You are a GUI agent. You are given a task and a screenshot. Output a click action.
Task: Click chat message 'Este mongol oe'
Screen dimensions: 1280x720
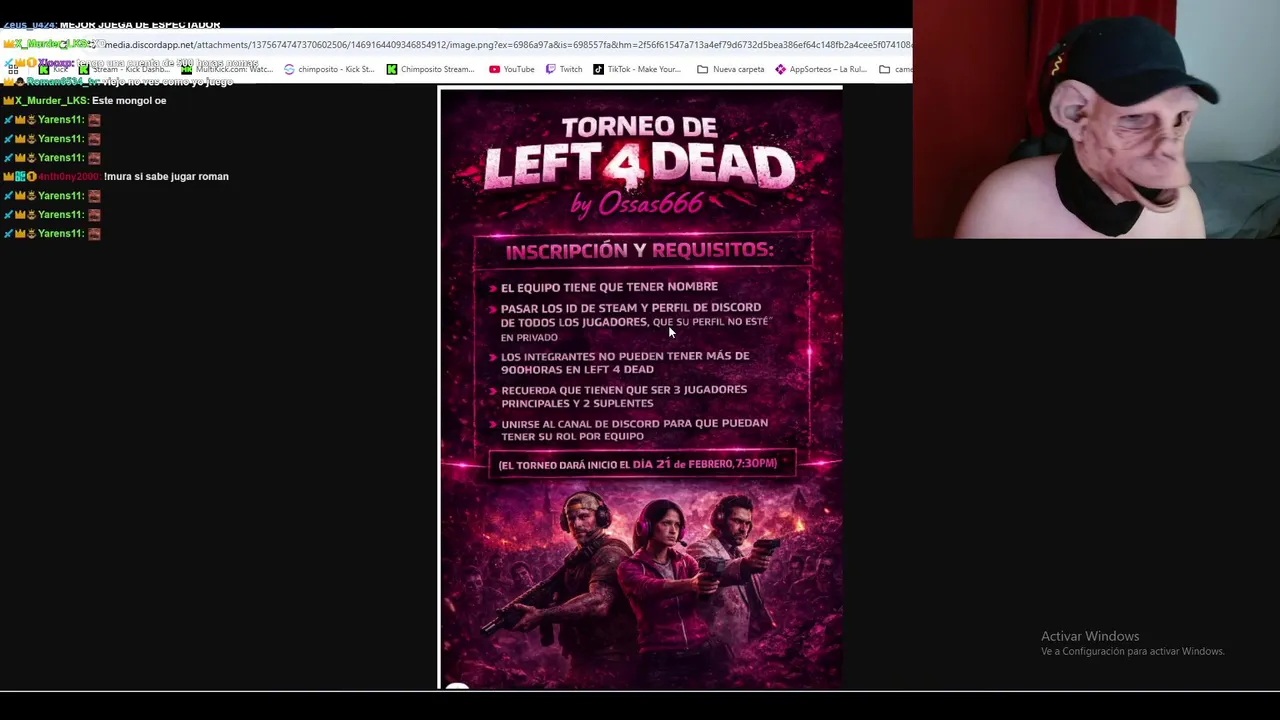(x=129, y=100)
